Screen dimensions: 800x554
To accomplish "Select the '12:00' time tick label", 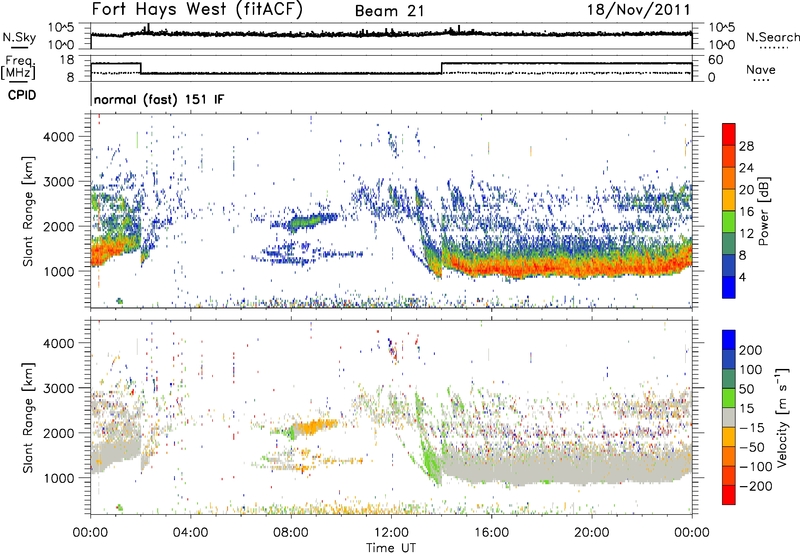I will (x=391, y=533).
